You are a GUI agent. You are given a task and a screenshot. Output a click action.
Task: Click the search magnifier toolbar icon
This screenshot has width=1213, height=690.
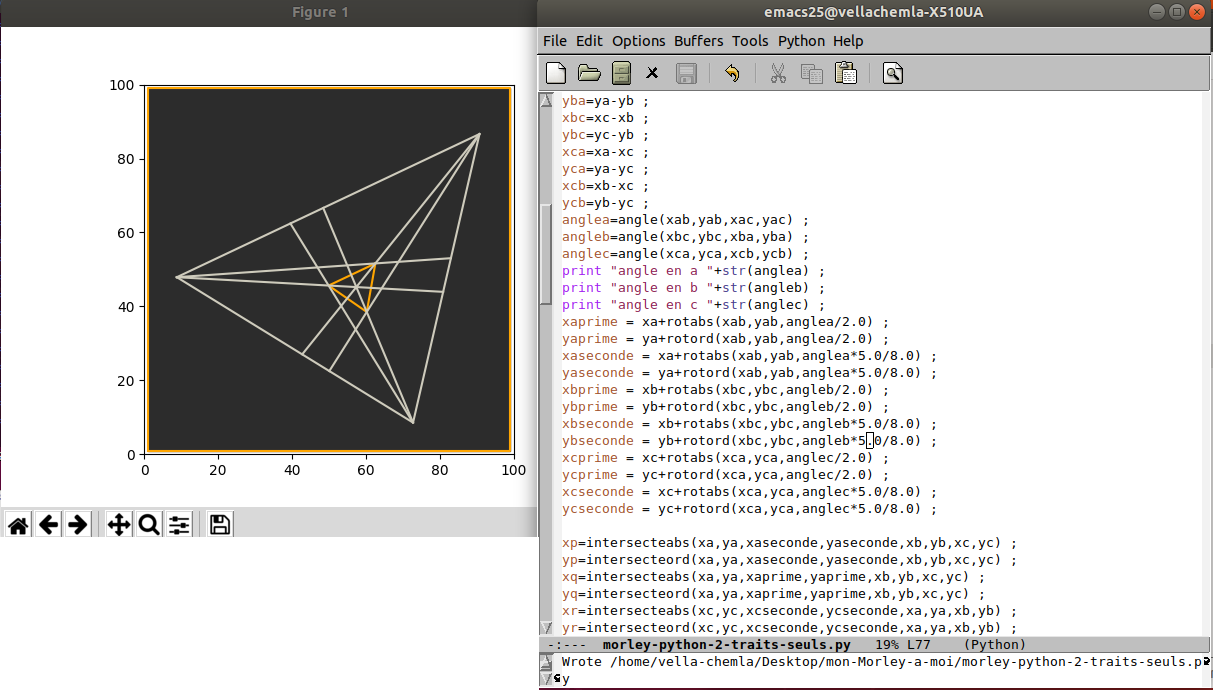point(893,73)
